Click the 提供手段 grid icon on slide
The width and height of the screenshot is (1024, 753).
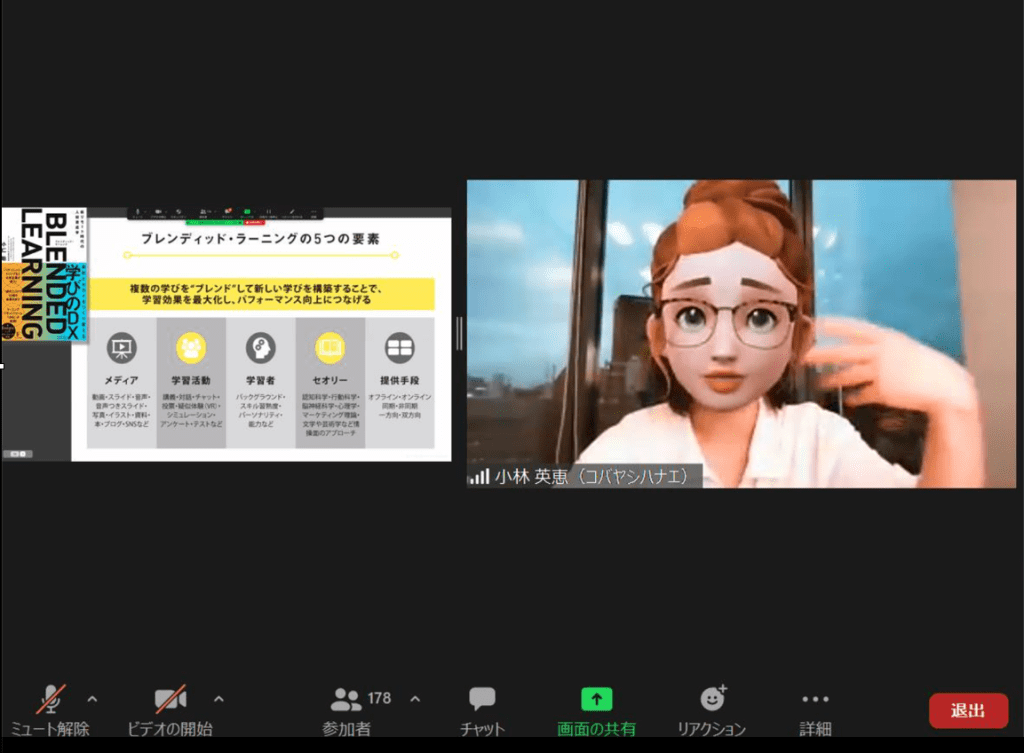[x=399, y=347]
